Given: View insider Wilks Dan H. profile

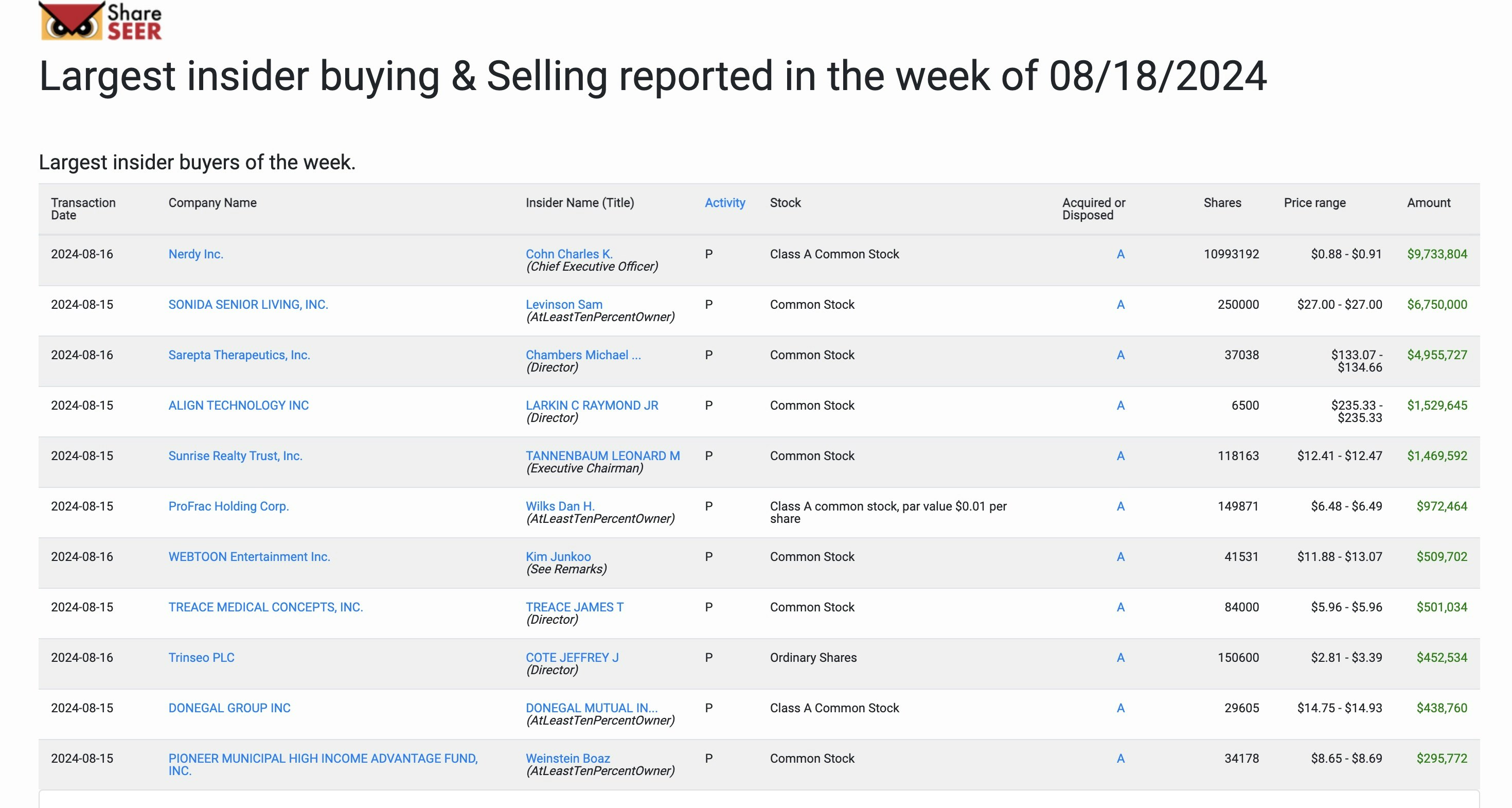Looking at the screenshot, I should 560,506.
